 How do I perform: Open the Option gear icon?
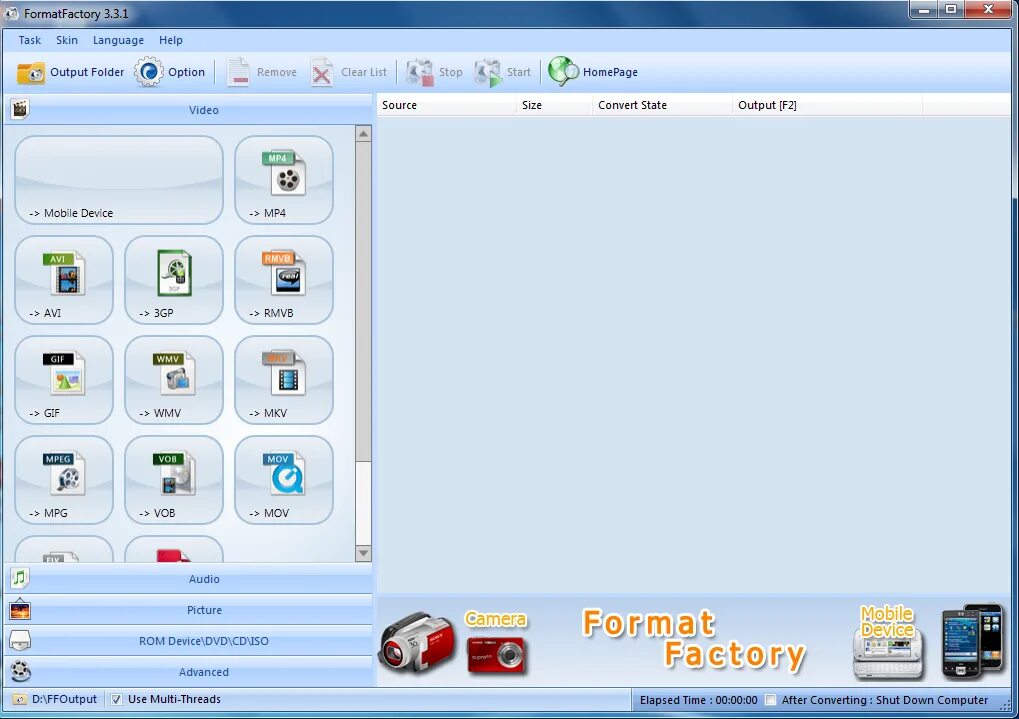149,72
